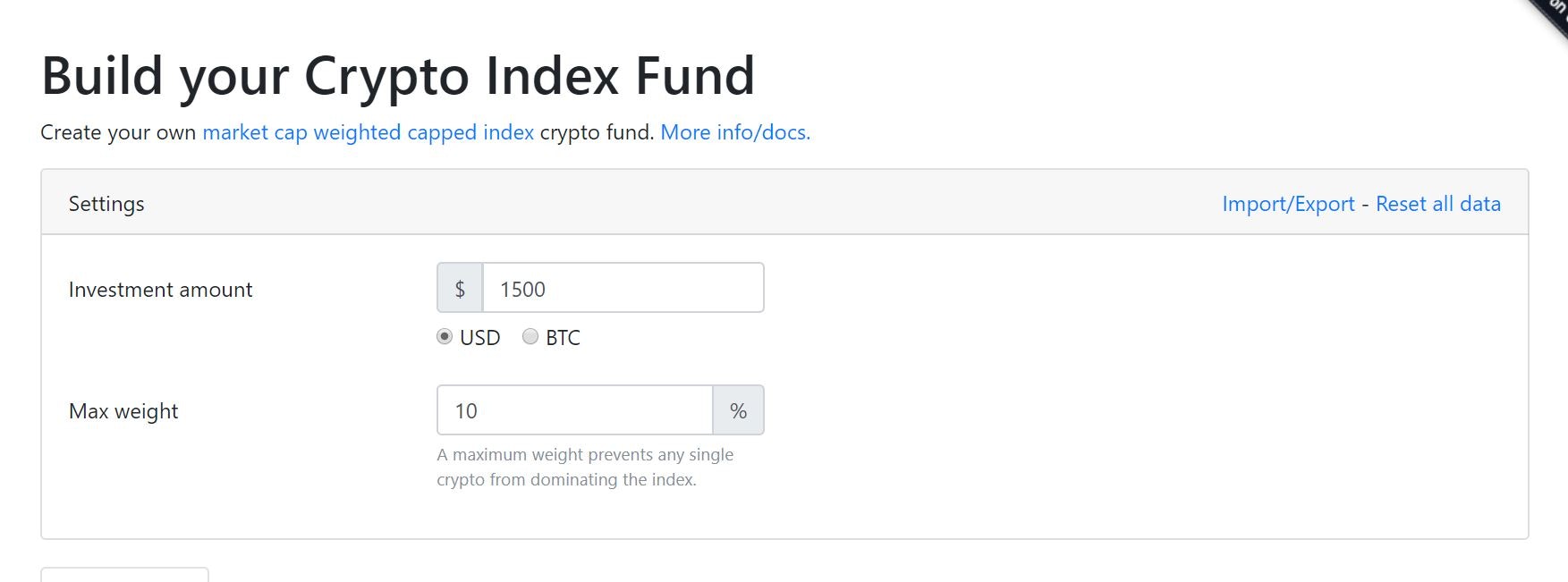The image size is (1568, 582).
Task: Select the USD currency option
Action: [445, 337]
